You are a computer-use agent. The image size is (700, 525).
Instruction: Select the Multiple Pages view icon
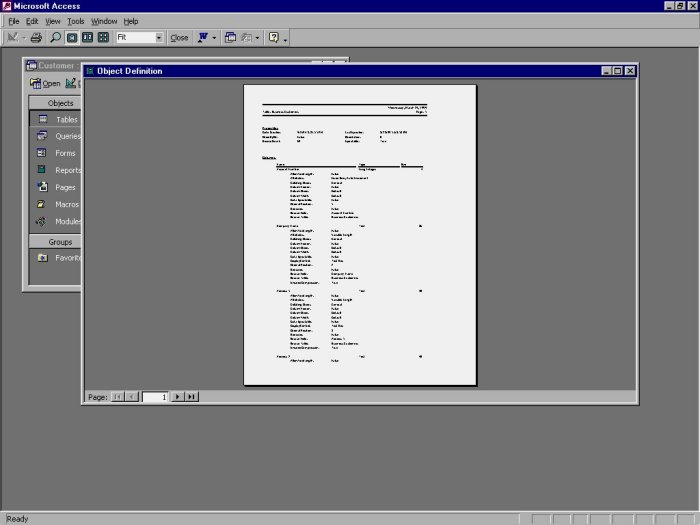point(103,38)
